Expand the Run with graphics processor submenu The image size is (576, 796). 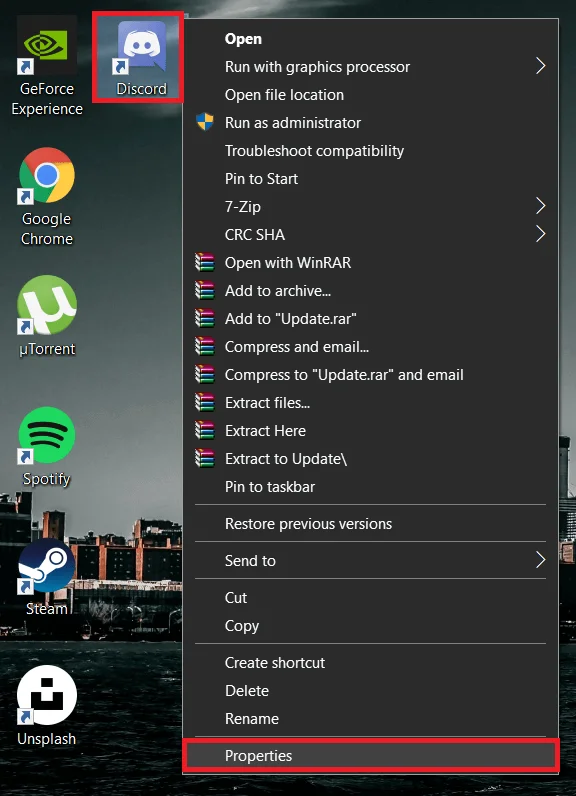click(371, 67)
